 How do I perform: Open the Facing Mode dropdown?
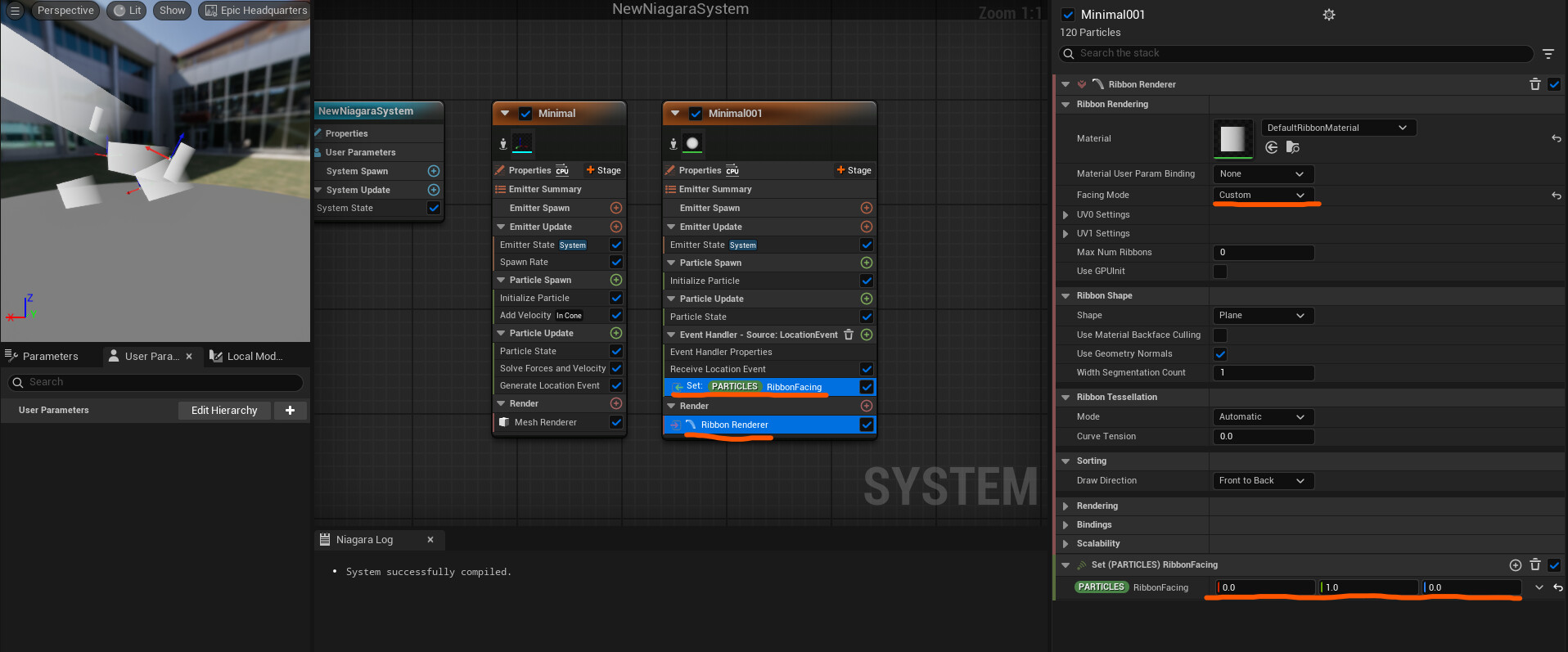click(x=1262, y=195)
